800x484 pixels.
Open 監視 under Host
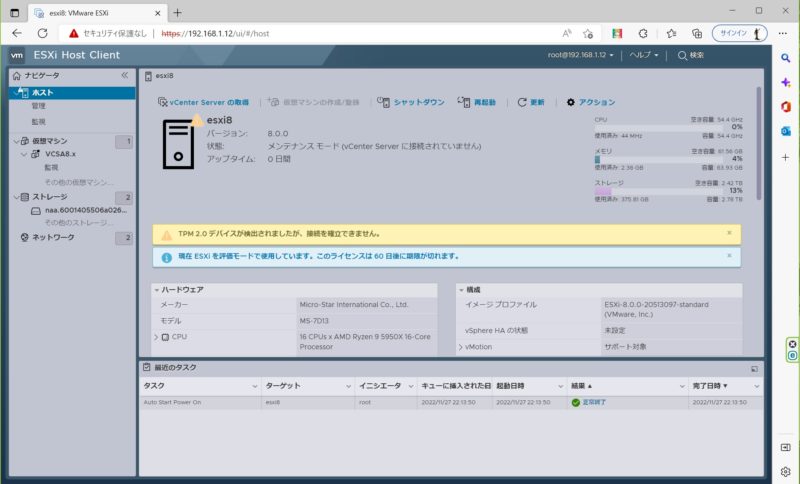point(38,121)
